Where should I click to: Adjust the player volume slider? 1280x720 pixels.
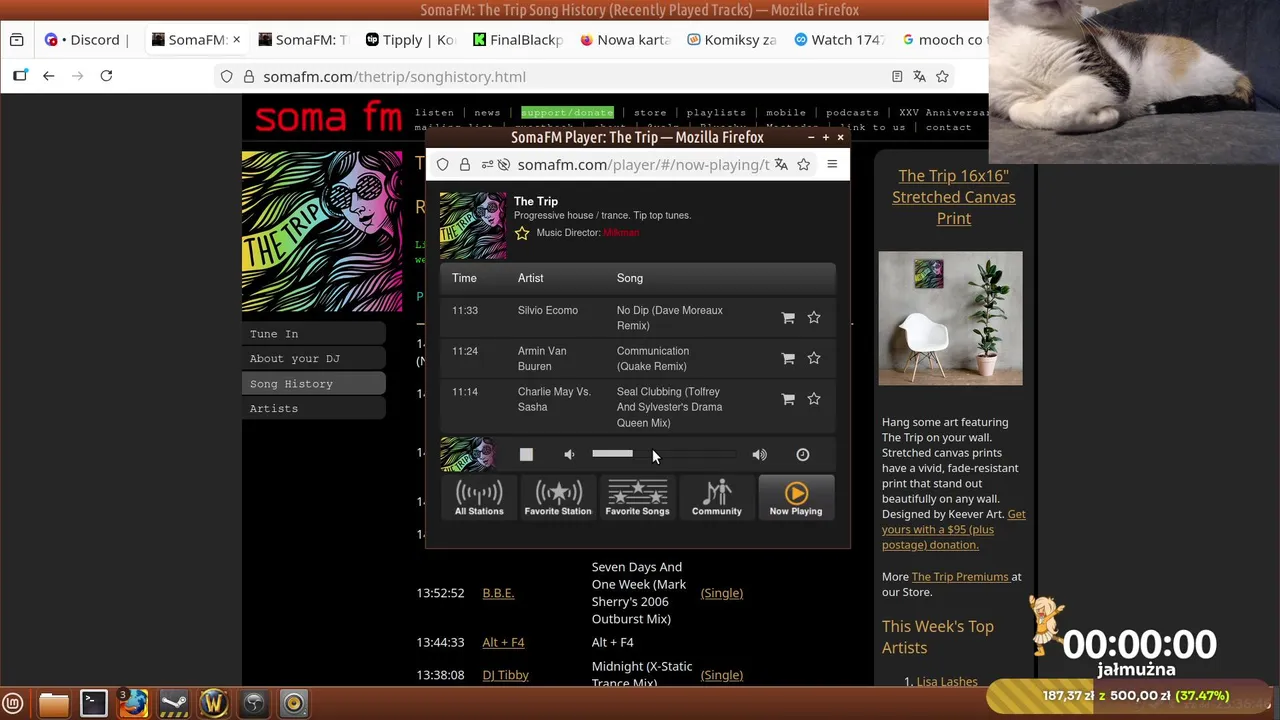663,454
